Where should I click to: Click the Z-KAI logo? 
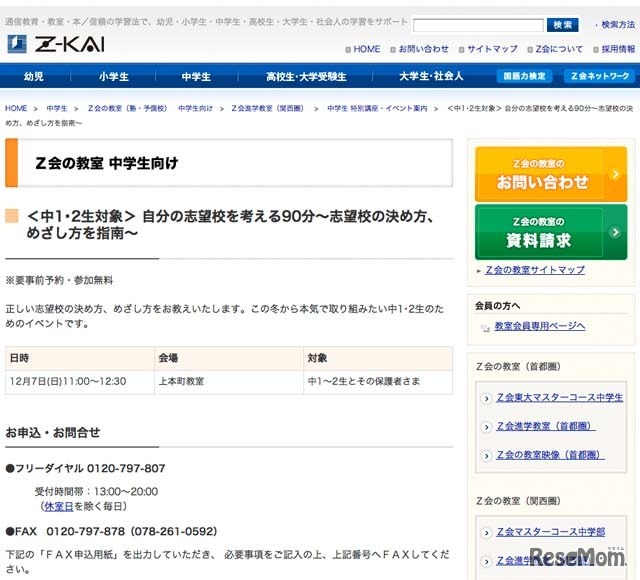[x=56, y=44]
